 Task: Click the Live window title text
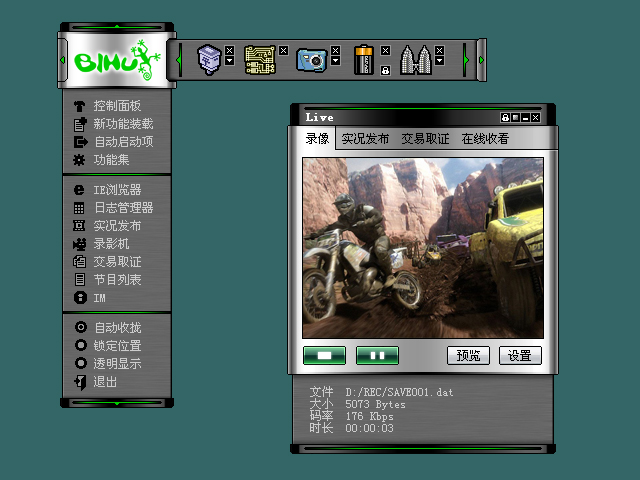(320, 118)
